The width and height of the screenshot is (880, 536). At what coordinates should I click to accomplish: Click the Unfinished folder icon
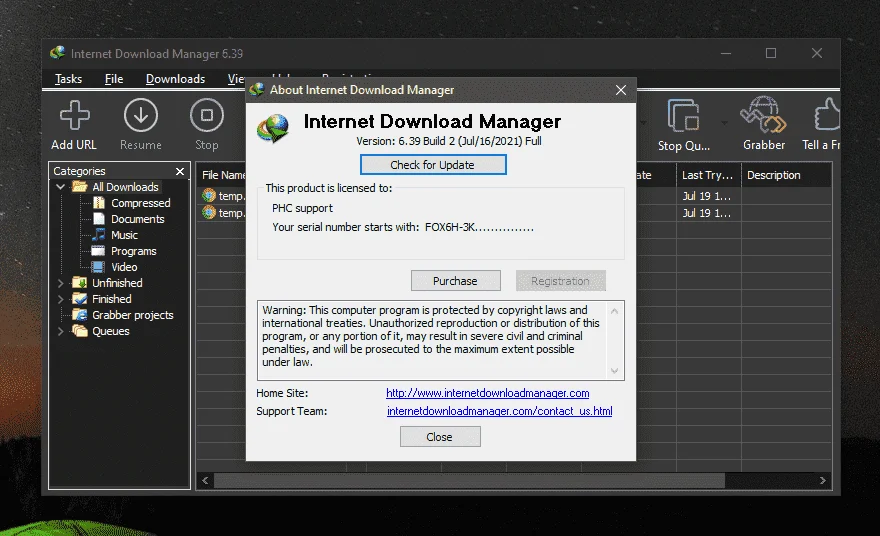click(80, 282)
